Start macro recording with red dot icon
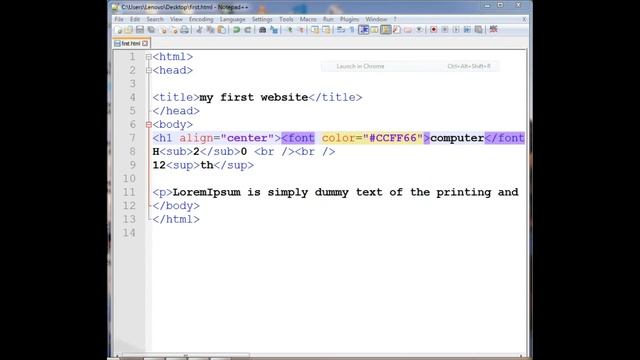Viewport: 640px width, 360px height. [433, 30]
